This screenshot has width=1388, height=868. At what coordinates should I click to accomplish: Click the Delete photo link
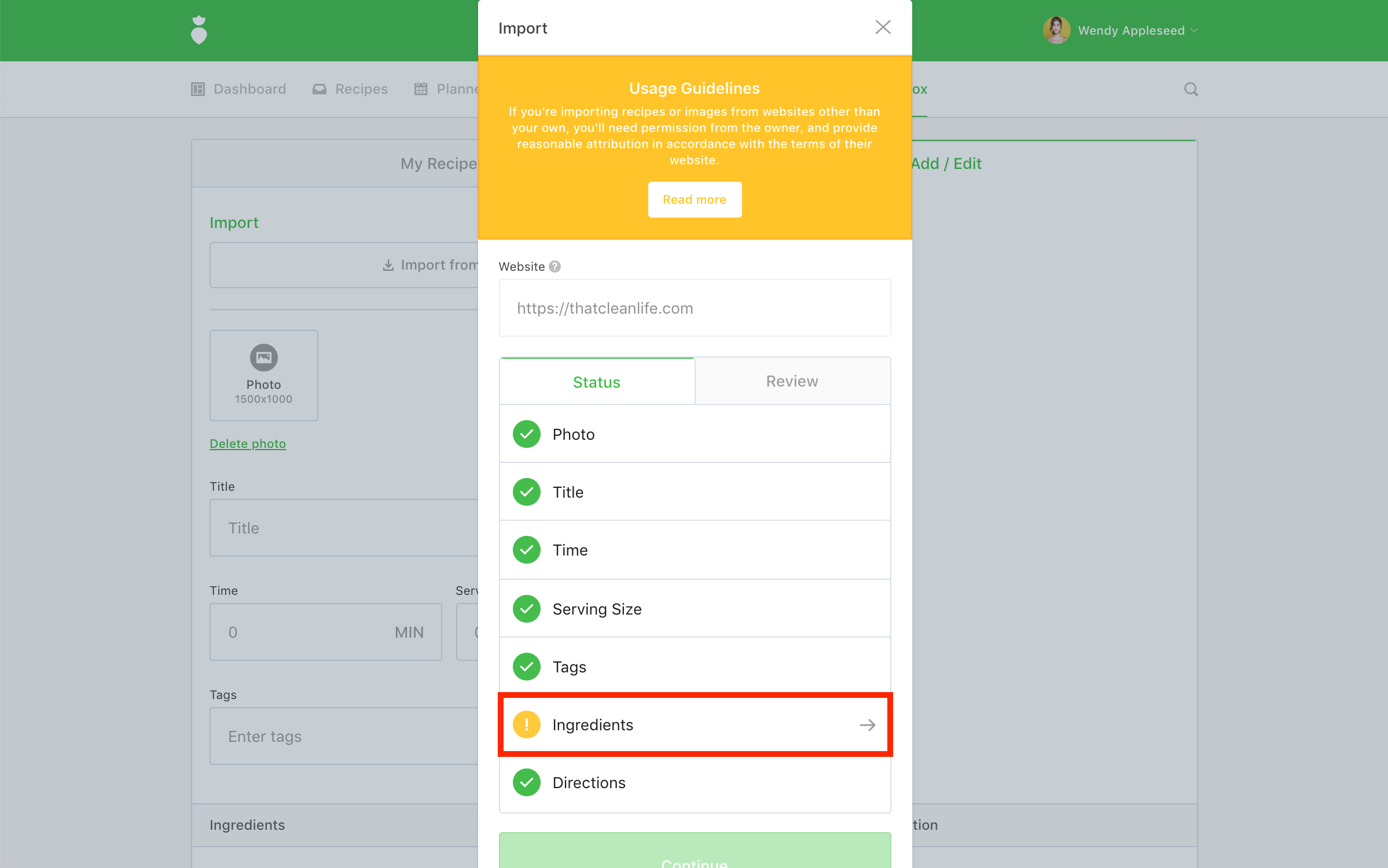248,444
